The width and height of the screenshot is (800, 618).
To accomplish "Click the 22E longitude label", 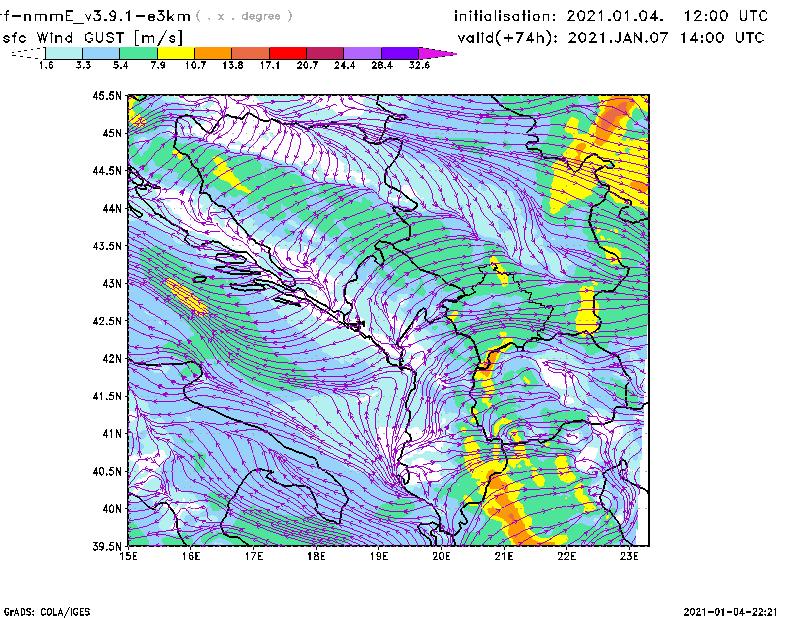I will (x=567, y=556).
